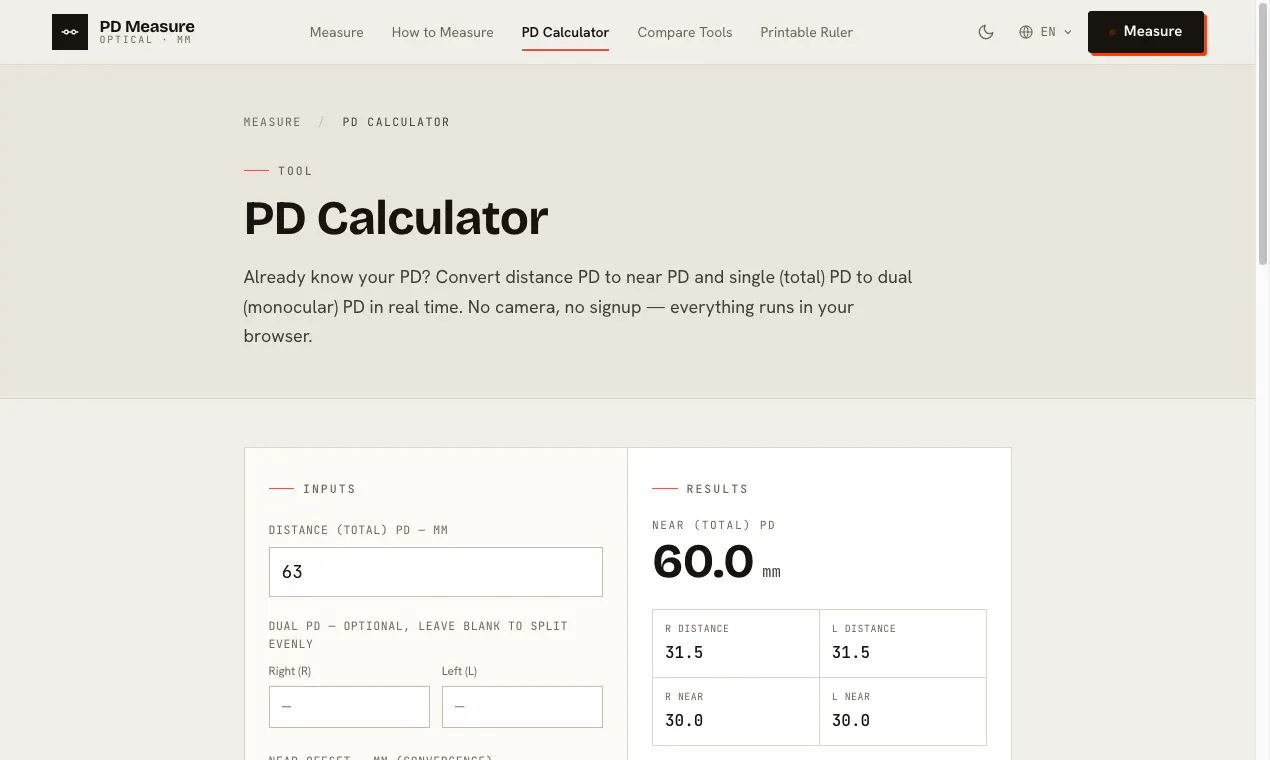
Task: Click the RESULTS section label
Action: [717, 489]
